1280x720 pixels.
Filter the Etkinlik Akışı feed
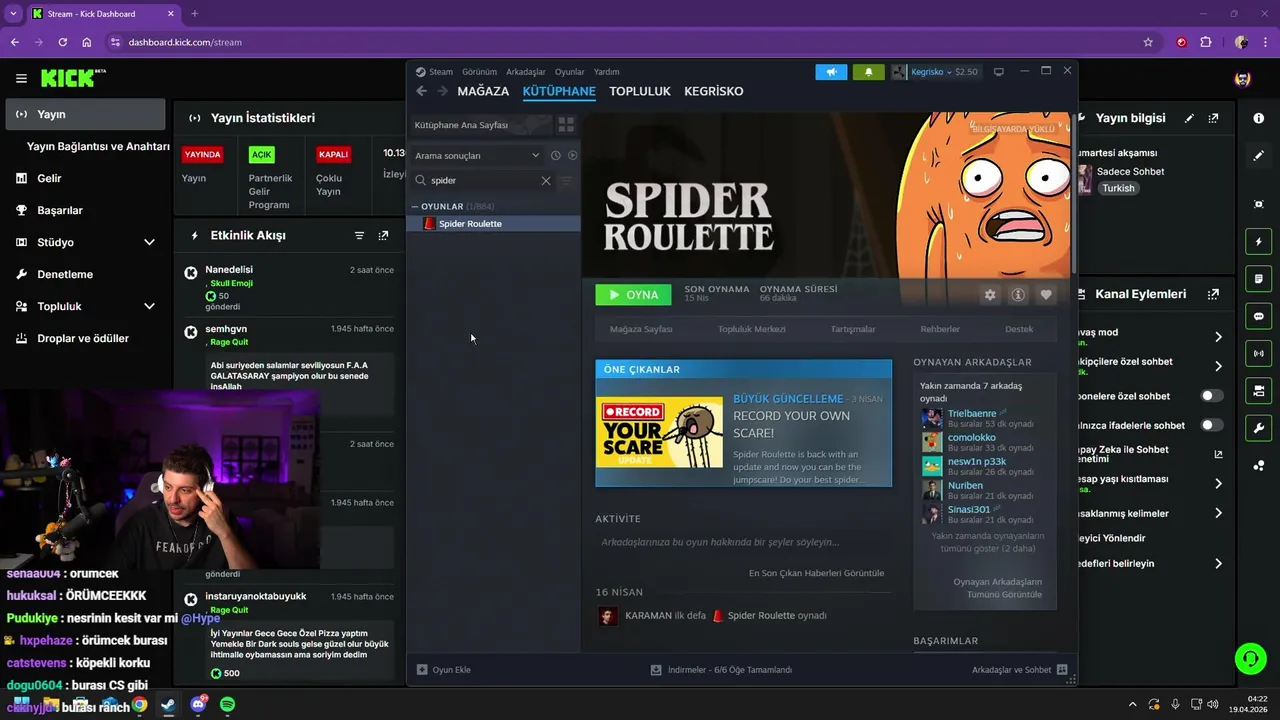point(359,236)
